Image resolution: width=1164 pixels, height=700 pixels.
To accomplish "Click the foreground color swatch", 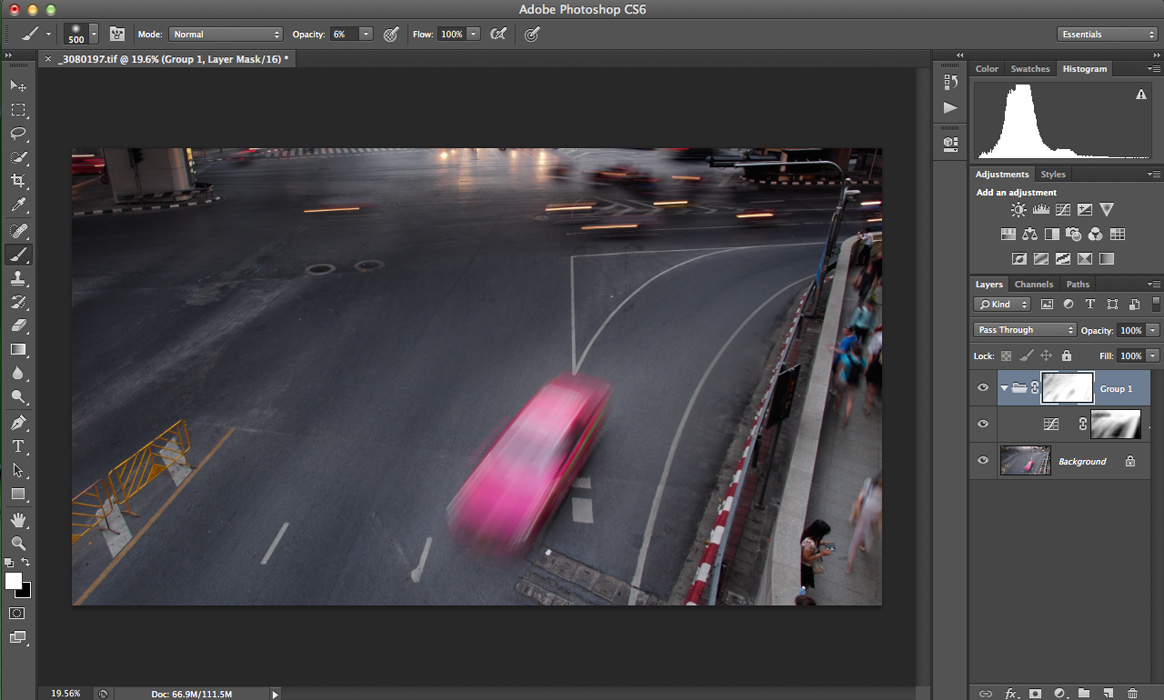I will click(13, 581).
